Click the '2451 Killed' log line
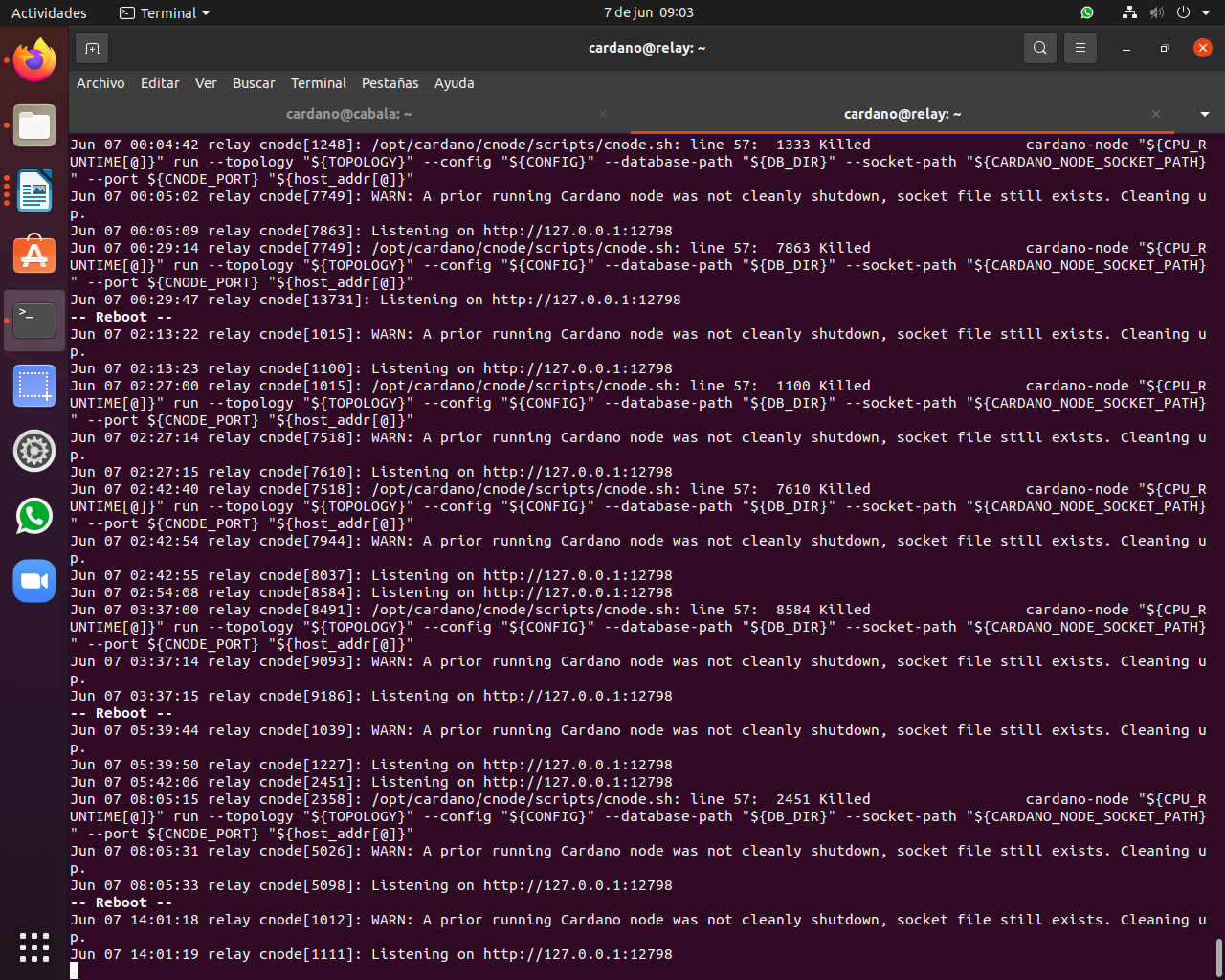Viewport: 1225px width, 980px height. click(638, 816)
